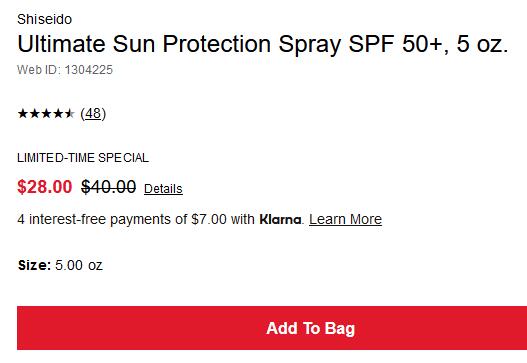Click the second star in the rating
This screenshot has height=363, width=527.
coord(34,114)
